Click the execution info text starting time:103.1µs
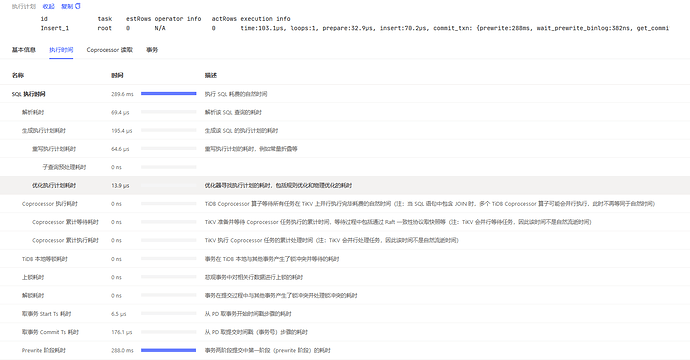The height and width of the screenshot is (360, 690). point(455,28)
